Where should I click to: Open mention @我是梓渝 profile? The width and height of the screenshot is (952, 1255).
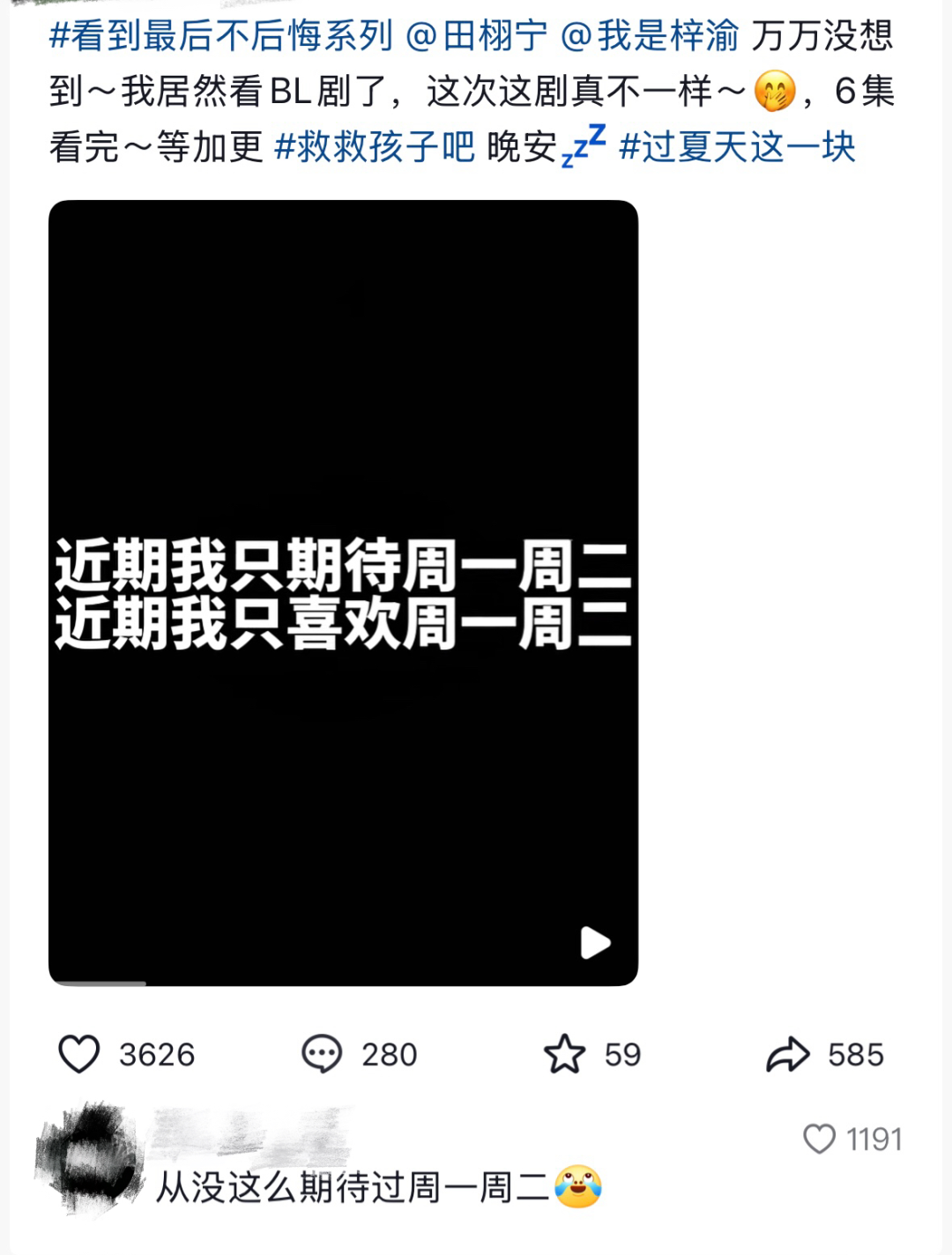tap(650, 36)
